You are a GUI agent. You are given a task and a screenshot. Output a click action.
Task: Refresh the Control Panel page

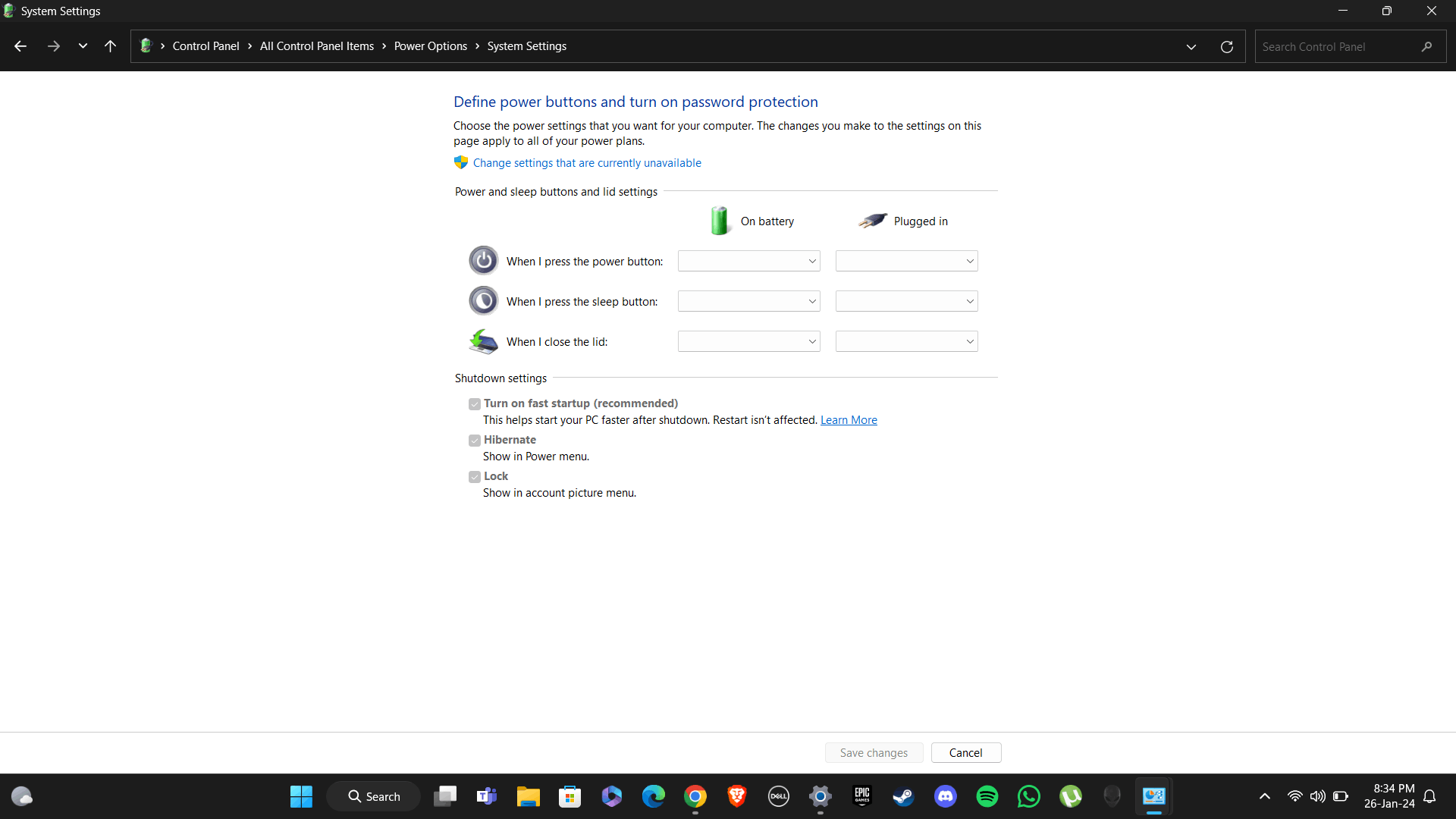[x=1226, y=47]
